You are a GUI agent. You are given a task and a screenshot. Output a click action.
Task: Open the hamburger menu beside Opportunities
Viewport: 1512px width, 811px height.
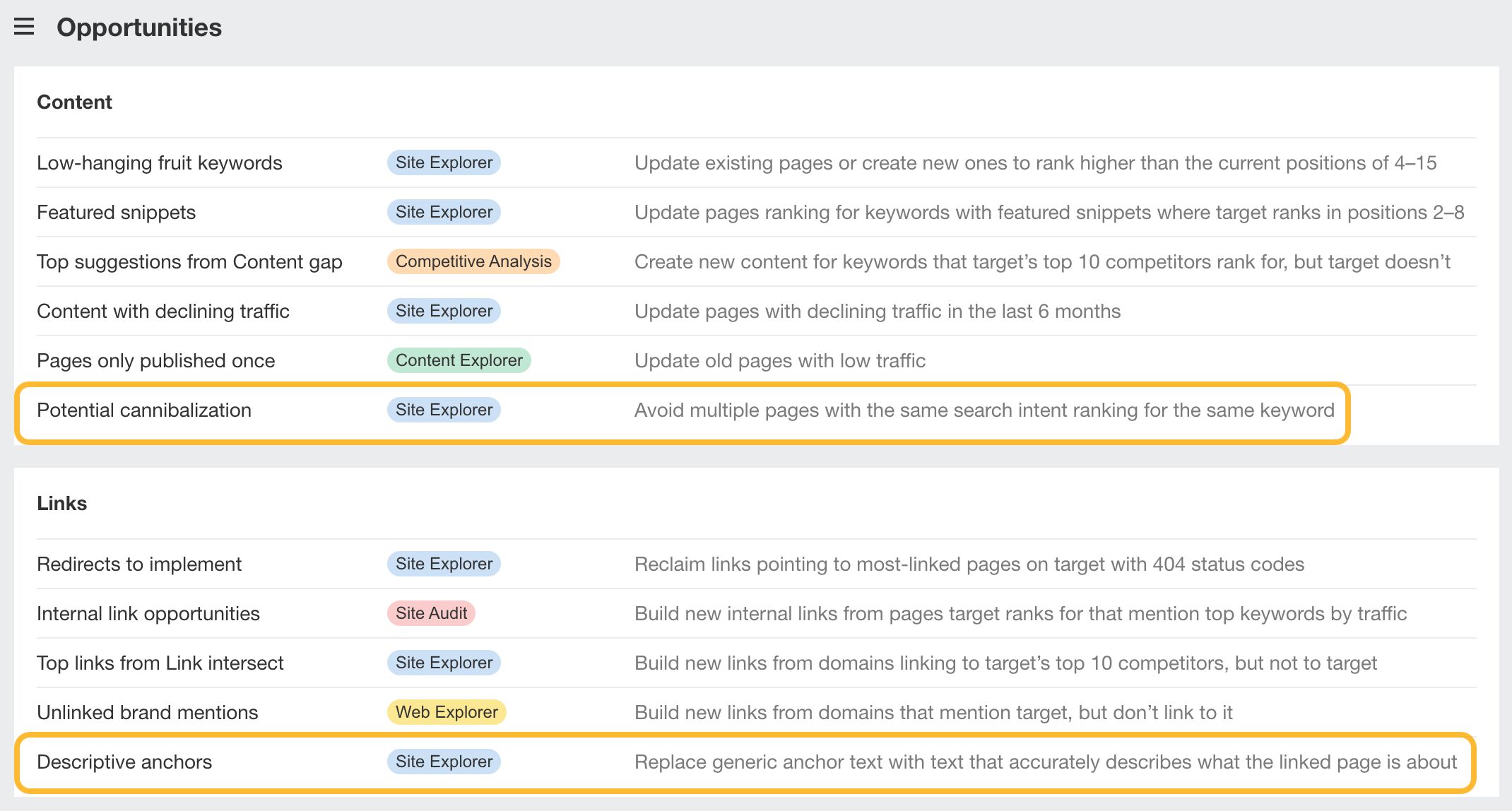click(24, 27)
